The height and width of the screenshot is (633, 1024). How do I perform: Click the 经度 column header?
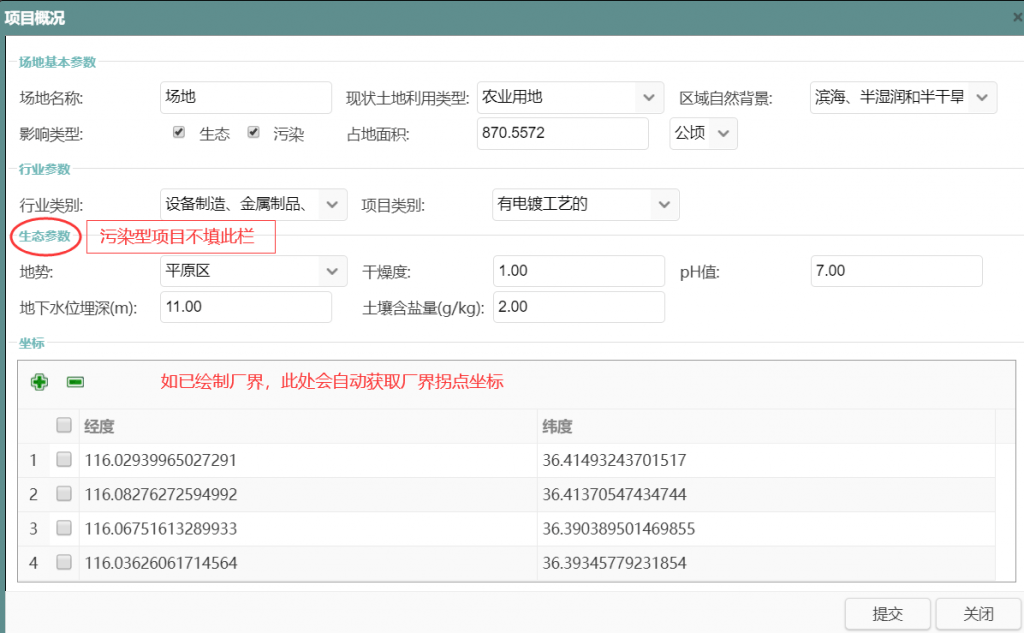[300, 427]
